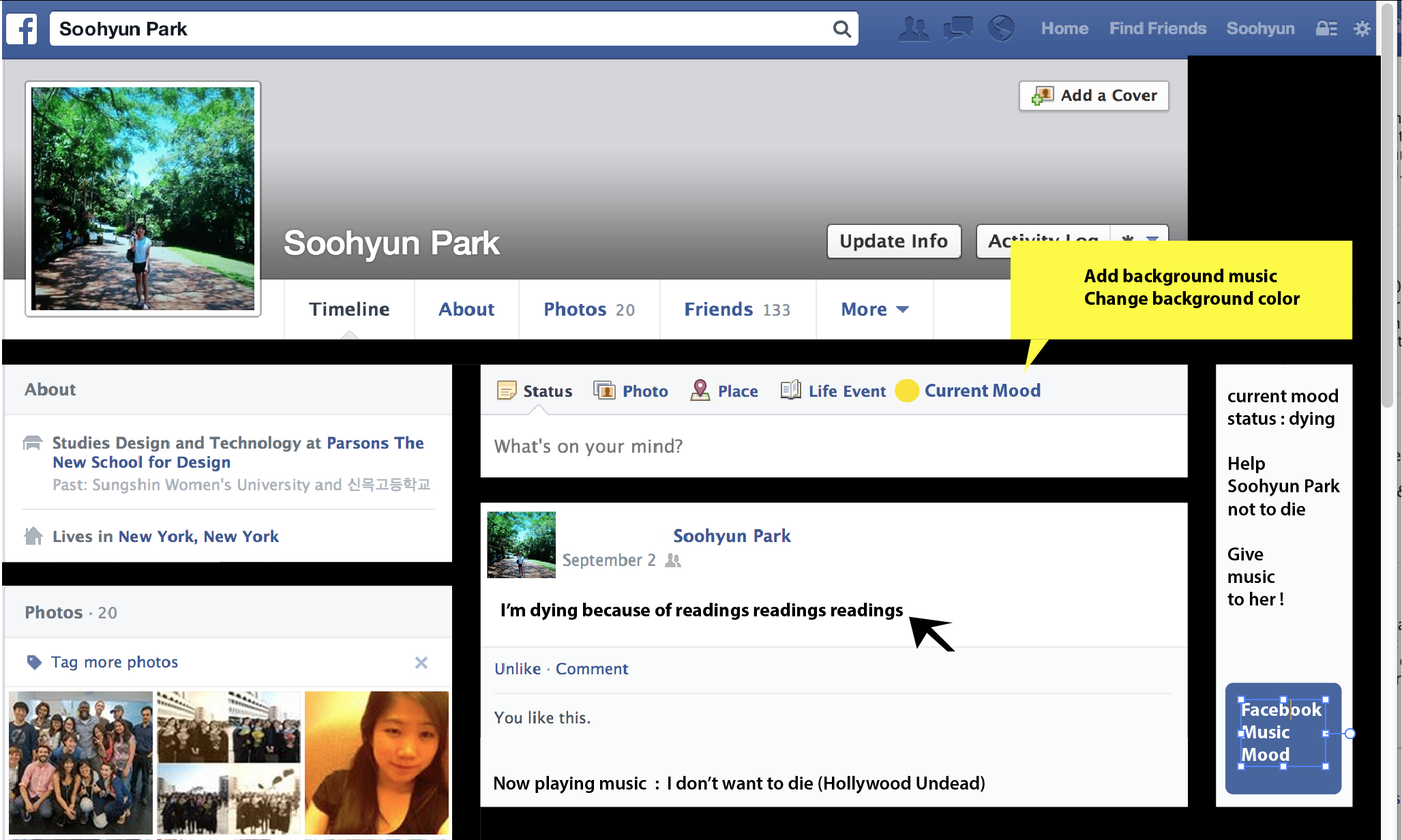The height and width of the screenshot is (840, 1402).
Task: Click the Photo composer icon
Action: 604,391
